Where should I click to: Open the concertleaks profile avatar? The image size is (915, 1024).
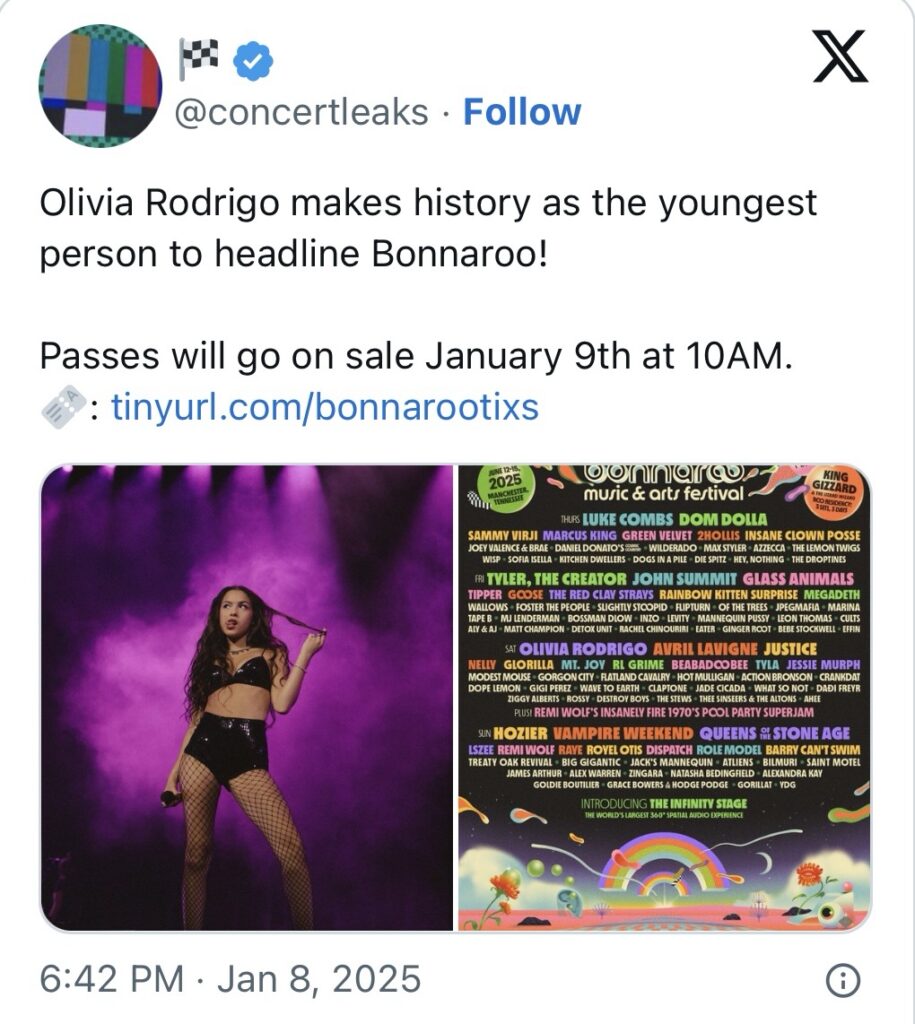point(100,86)
